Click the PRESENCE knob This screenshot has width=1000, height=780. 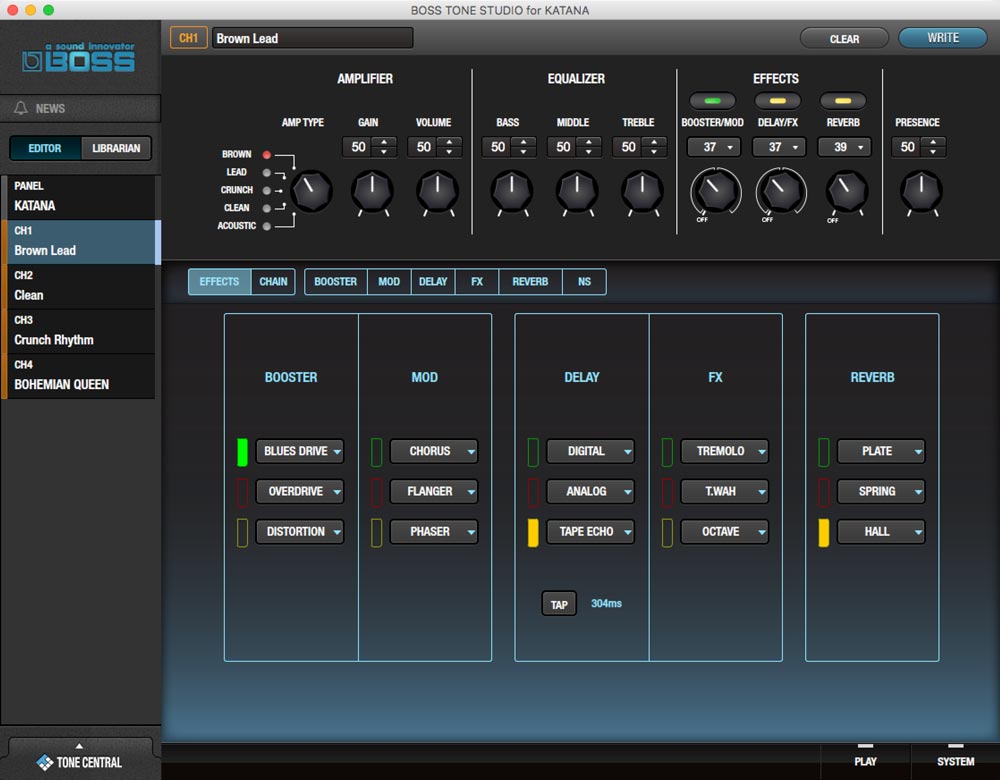pos(920,192)
